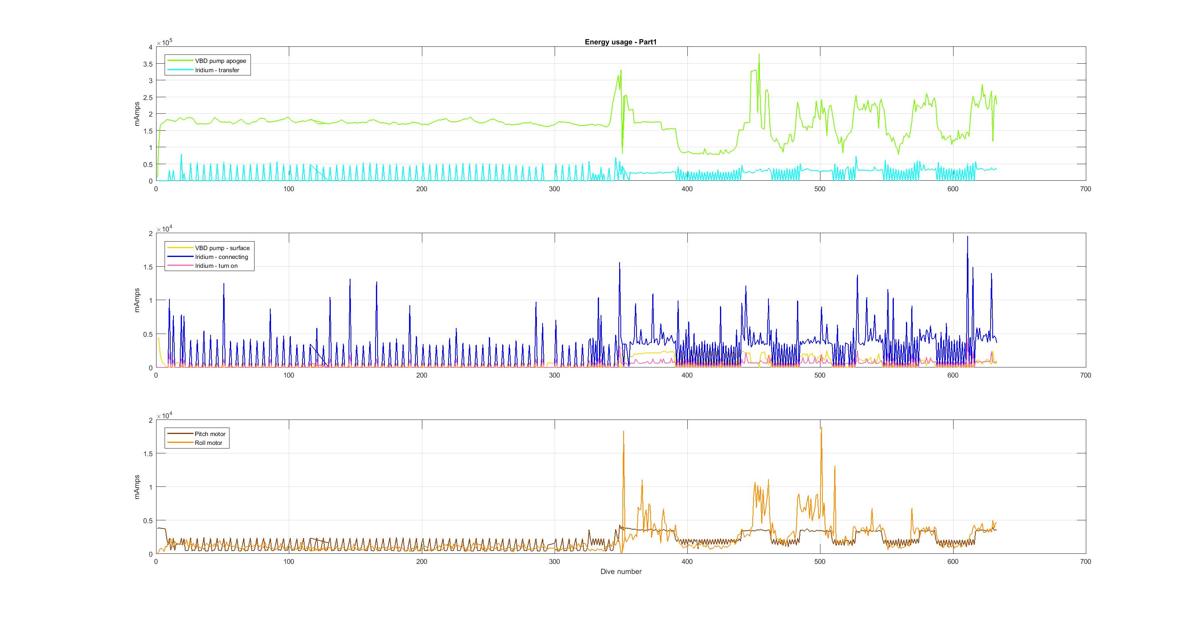Select 'Iridium - transfer' legend entry
The image size is (1200, 622).
(215, 71)
